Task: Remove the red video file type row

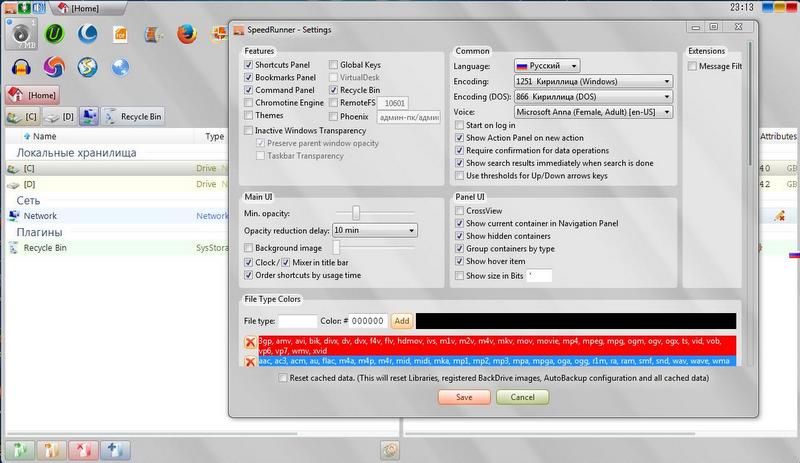Action: click(250, 342)
